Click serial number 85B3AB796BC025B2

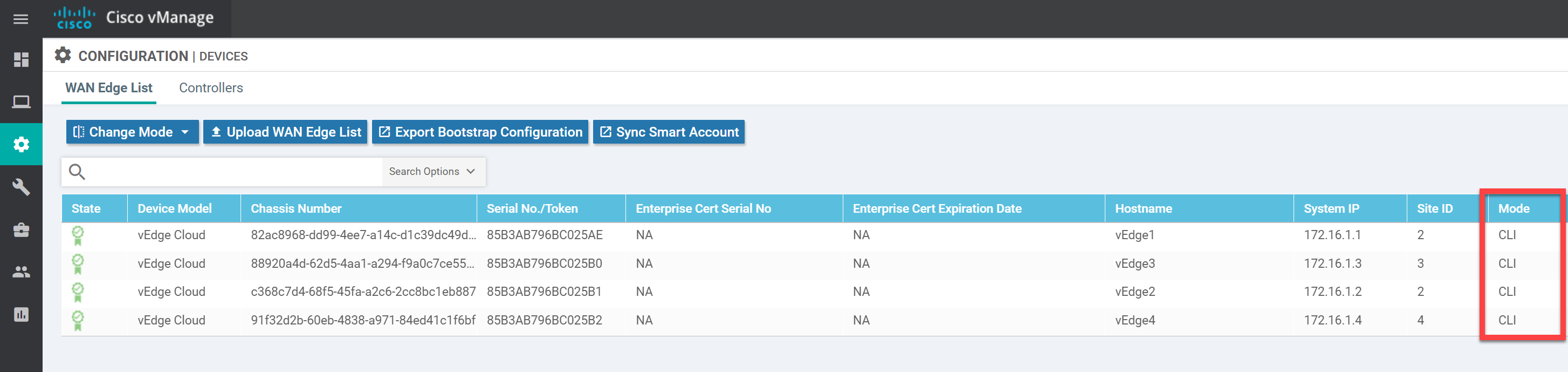tap(544, 321)
